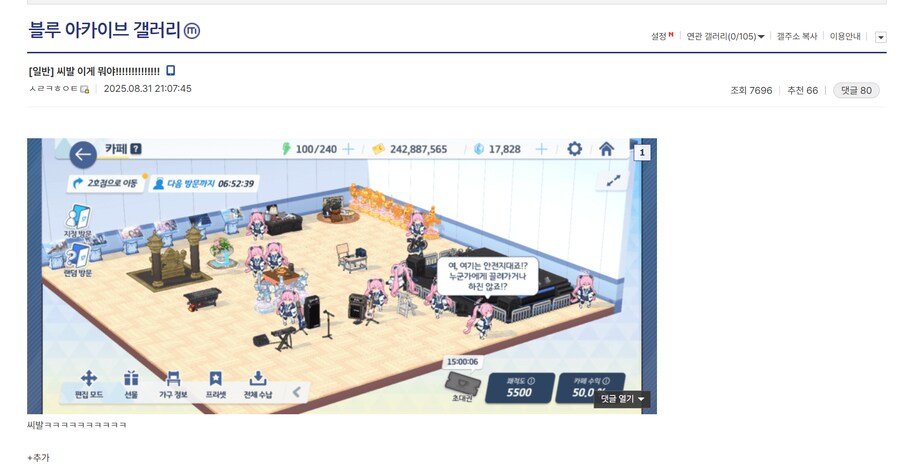The height and width of the screenshot is (473, 900).
Task: Click the 가구 정보 chair icon
Action: [173, 378]
